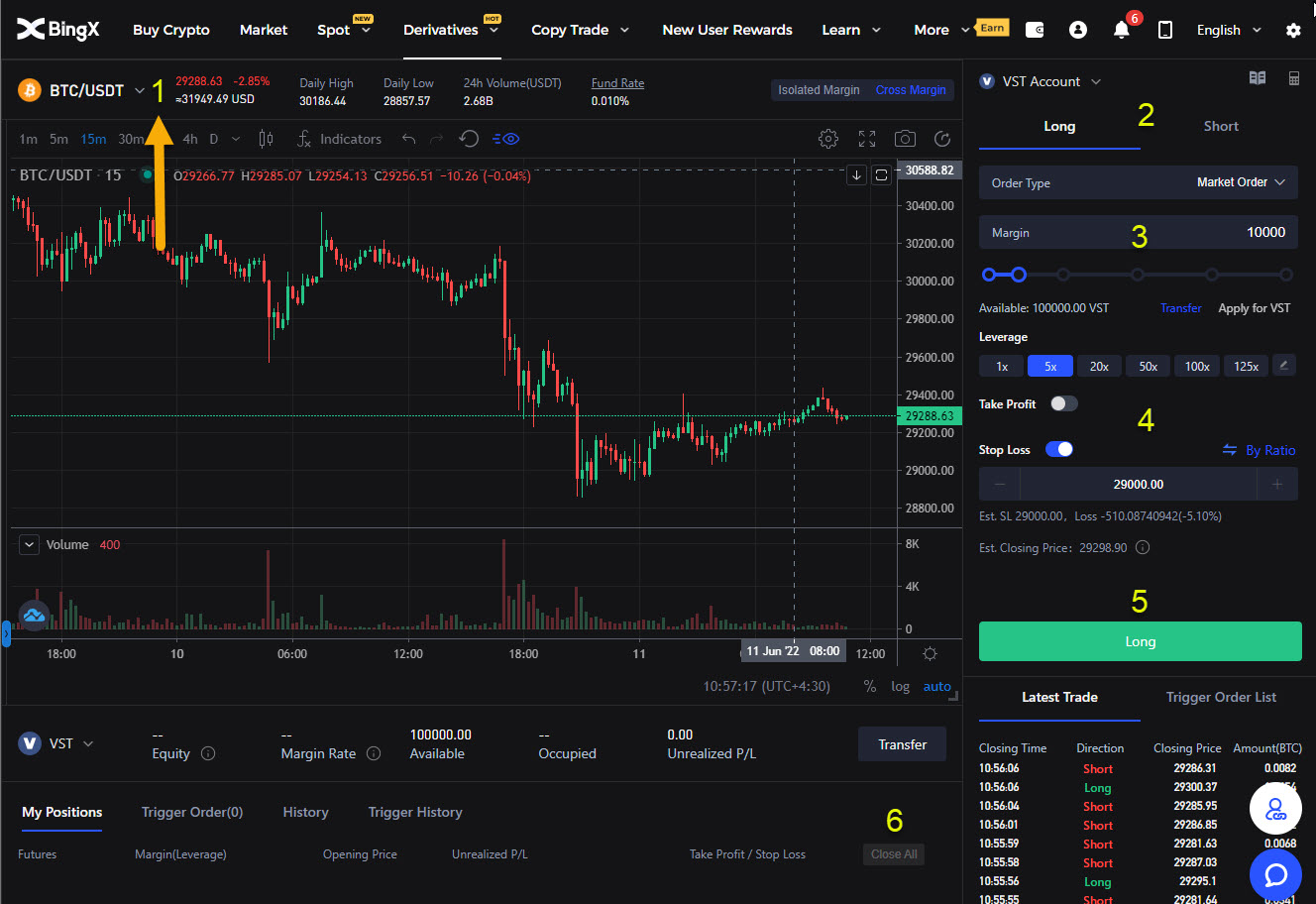1316x904 pixels.
Task: Select the 1m timeframe
Action: (x=28, y=139)
